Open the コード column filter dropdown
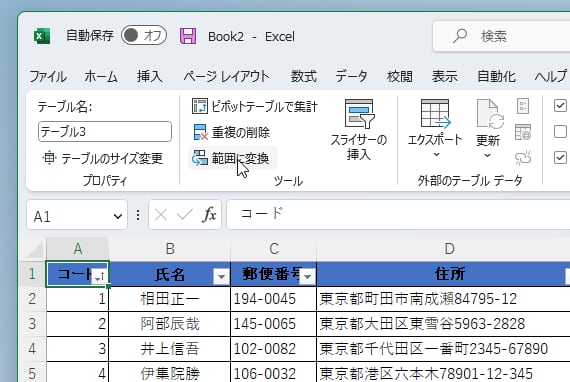Image resolution: width=570 pixels, height=382 pixels. point(99,277)
